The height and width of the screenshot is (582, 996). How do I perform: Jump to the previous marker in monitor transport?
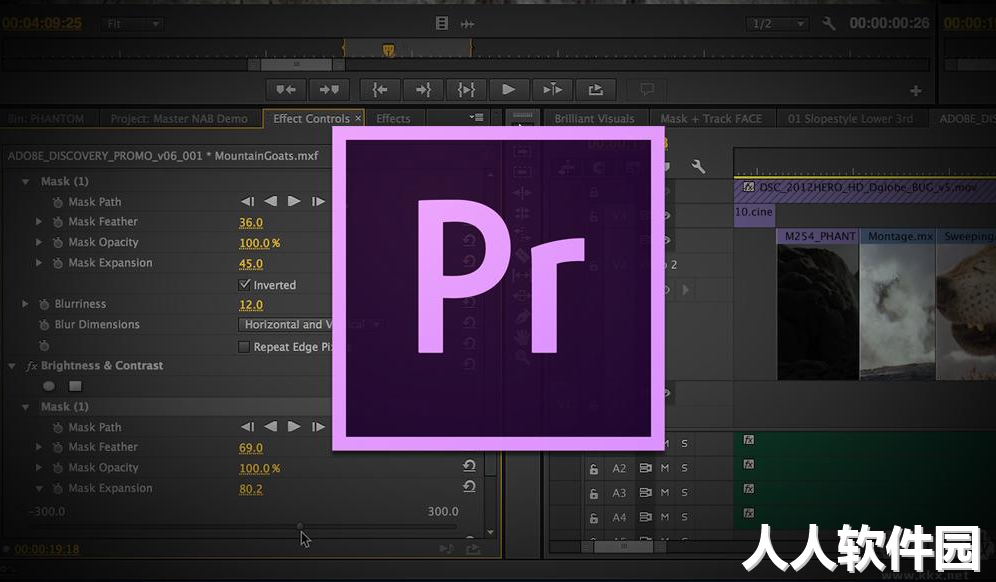click(286, 90)
